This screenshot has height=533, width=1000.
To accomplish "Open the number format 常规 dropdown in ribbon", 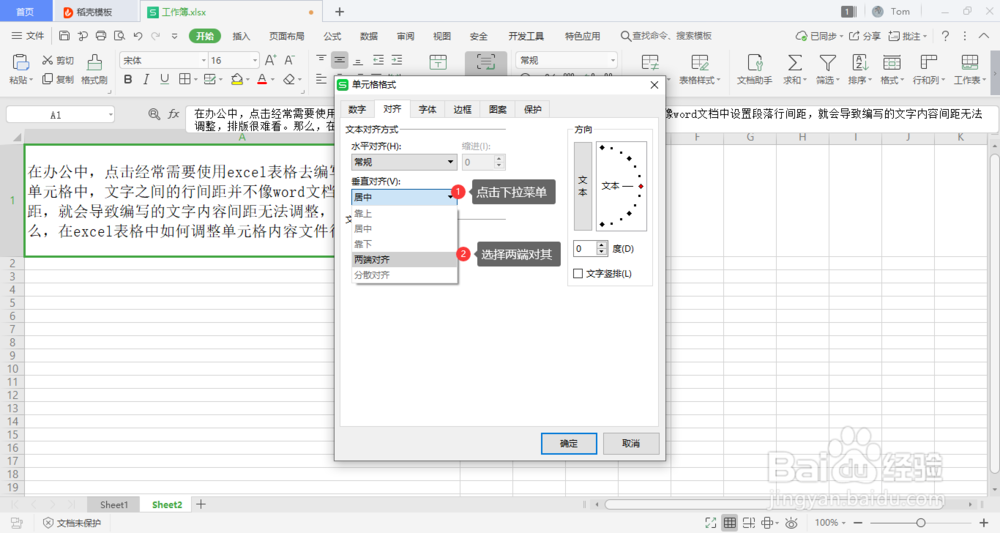I will point(612,60).
